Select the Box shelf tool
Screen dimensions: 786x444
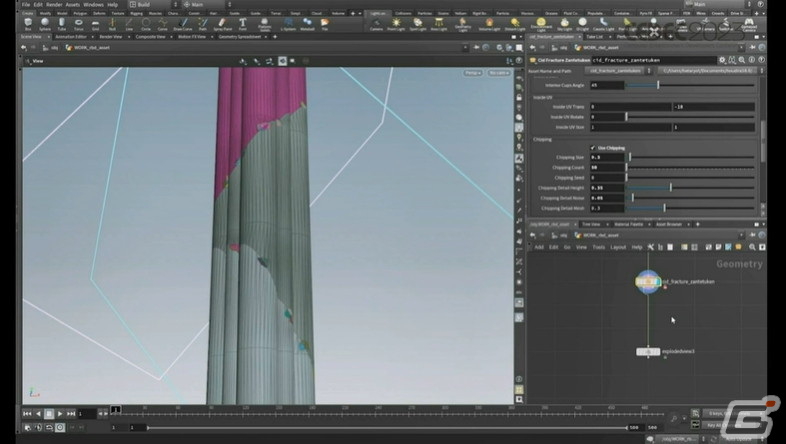(28, 24)
